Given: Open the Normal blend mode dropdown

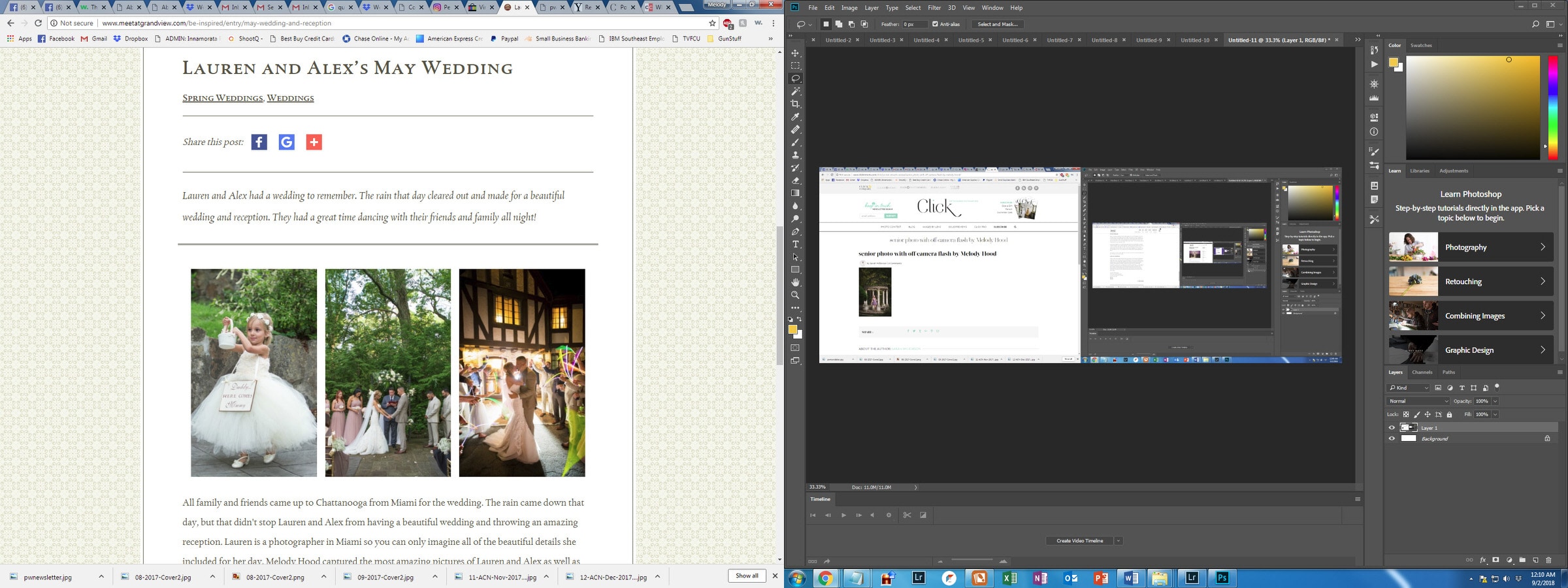Looking at the screenshot, I should 1418,401.
